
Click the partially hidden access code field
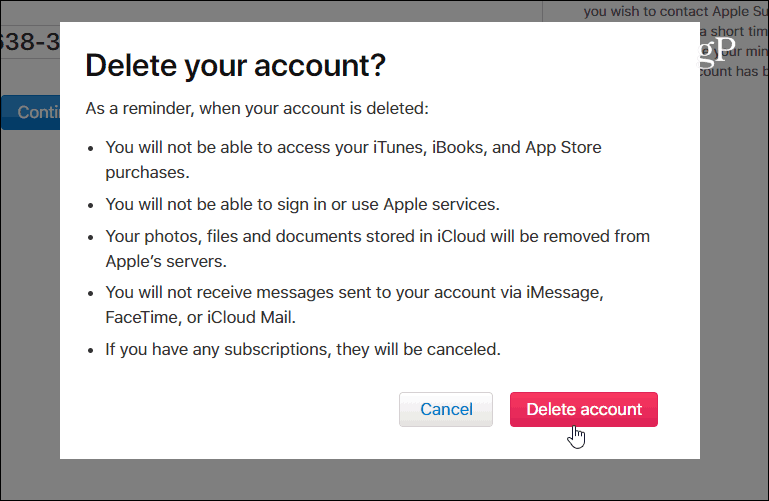click(30, 42)
